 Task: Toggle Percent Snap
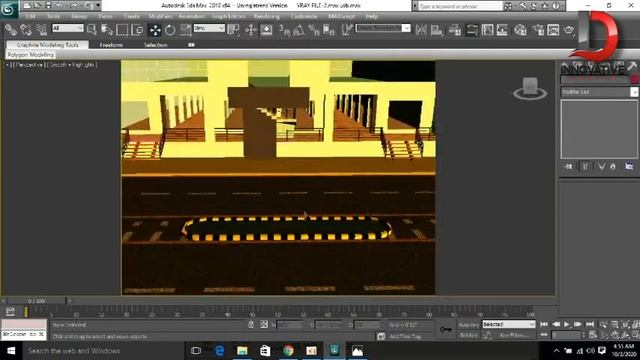coord(314,30)
